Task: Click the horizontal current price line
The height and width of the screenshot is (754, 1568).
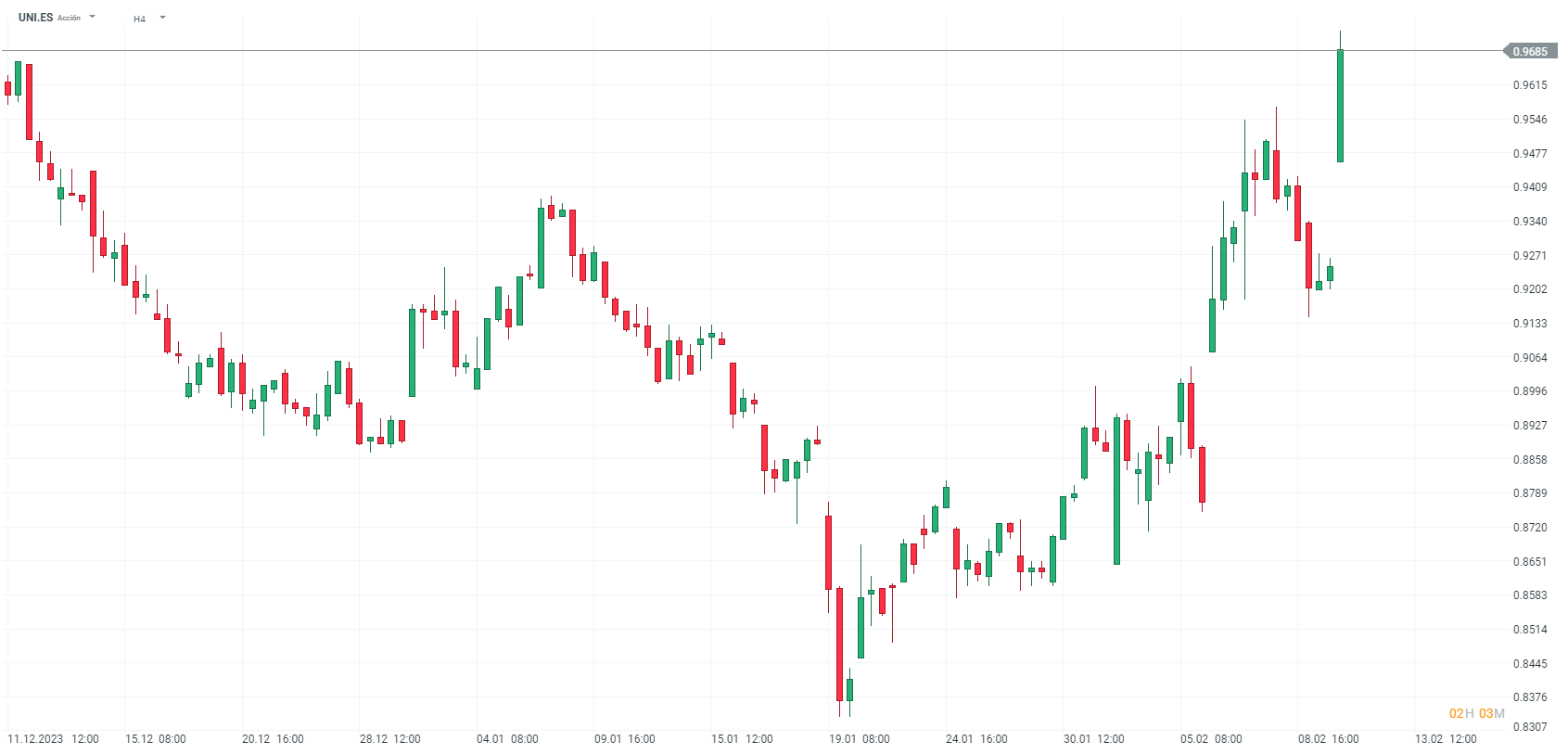Action: click(742, 51)
